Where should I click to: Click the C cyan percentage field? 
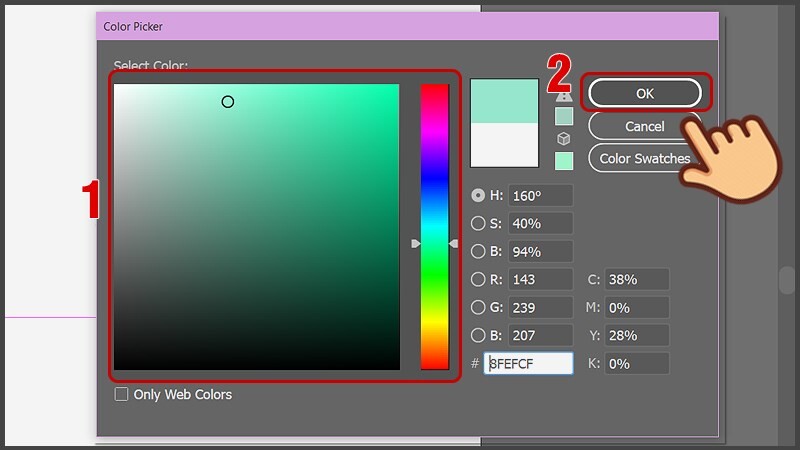(x=637, y=280)
